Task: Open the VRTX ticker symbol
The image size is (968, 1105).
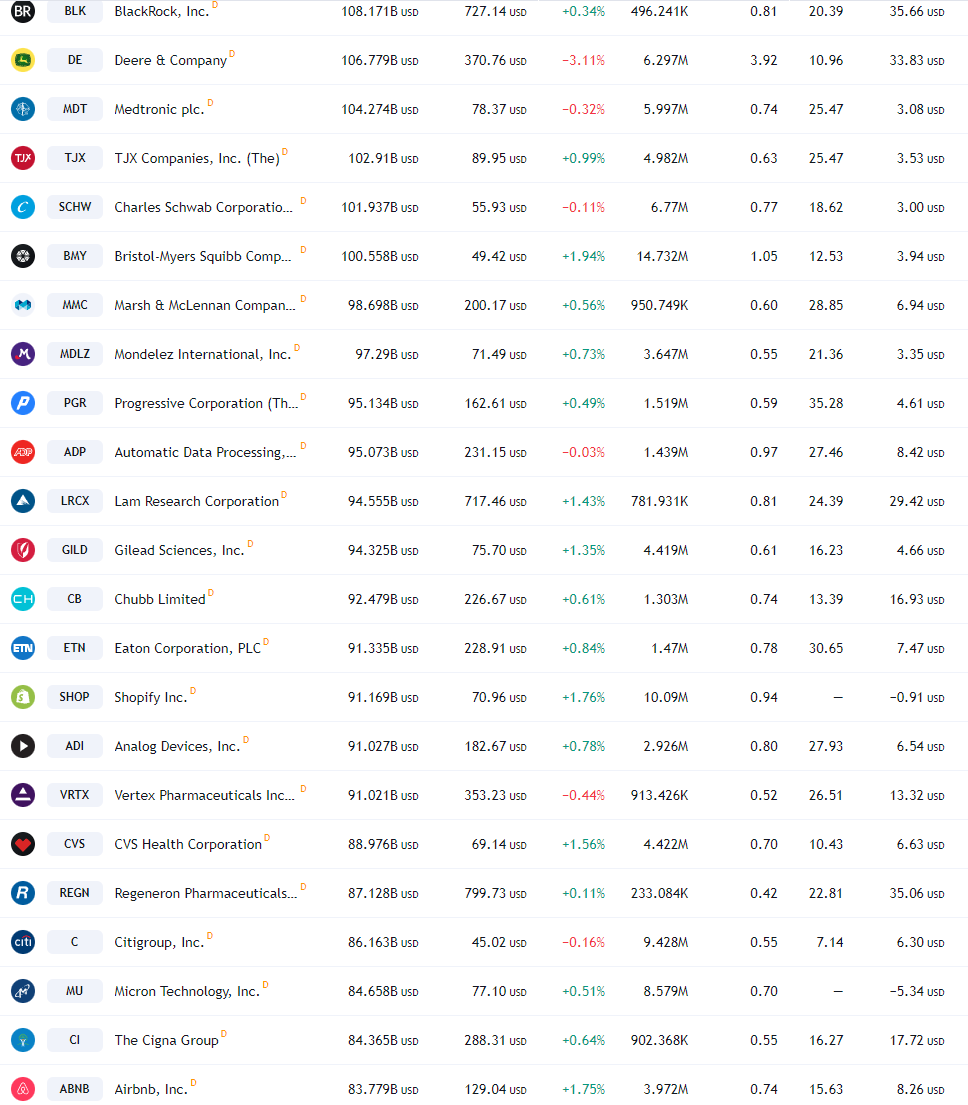Action: (x=75, y=795)
